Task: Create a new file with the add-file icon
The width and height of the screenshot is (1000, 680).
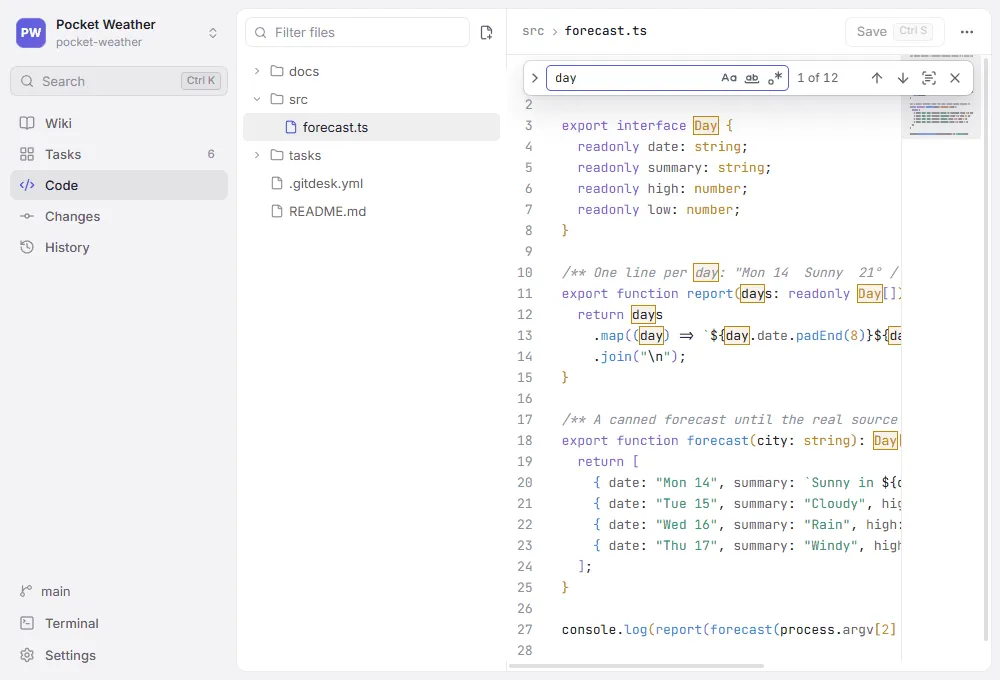Action: [x=486, y=33]
